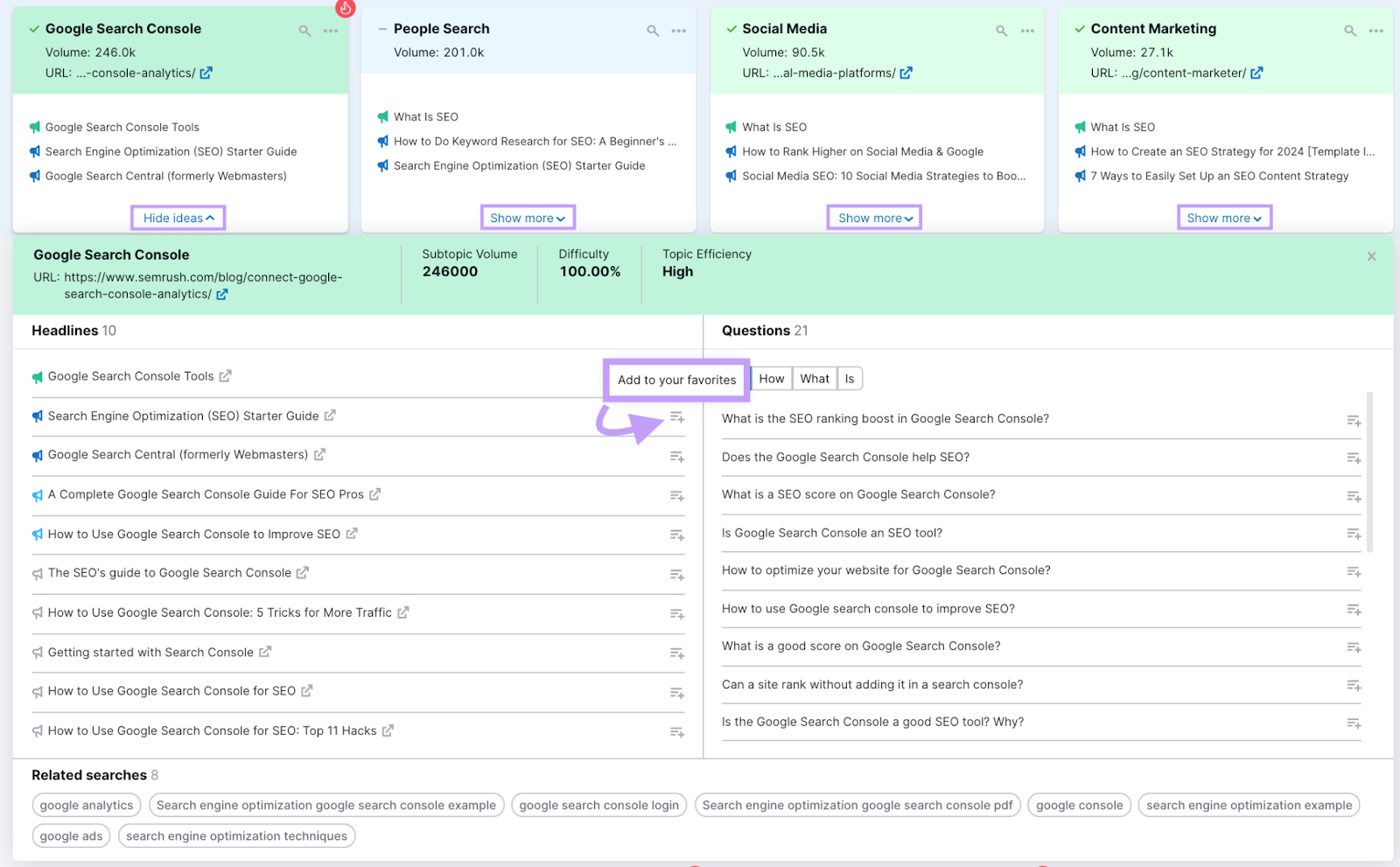Toggle the "What" question filter
Viewport: 1400px width, 867px height.
pos(814,378)
